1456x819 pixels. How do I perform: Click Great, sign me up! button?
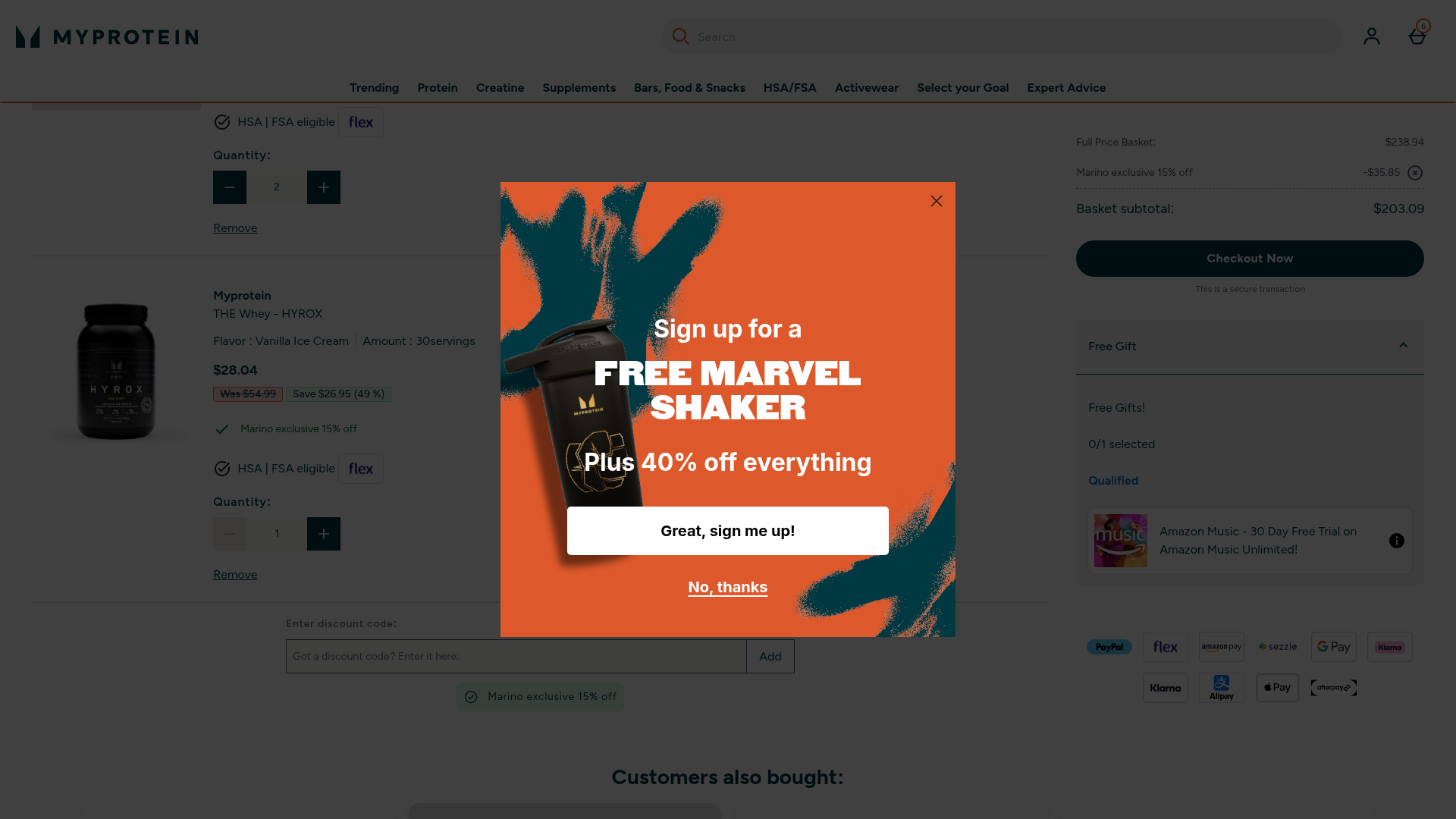pos(728,531)
